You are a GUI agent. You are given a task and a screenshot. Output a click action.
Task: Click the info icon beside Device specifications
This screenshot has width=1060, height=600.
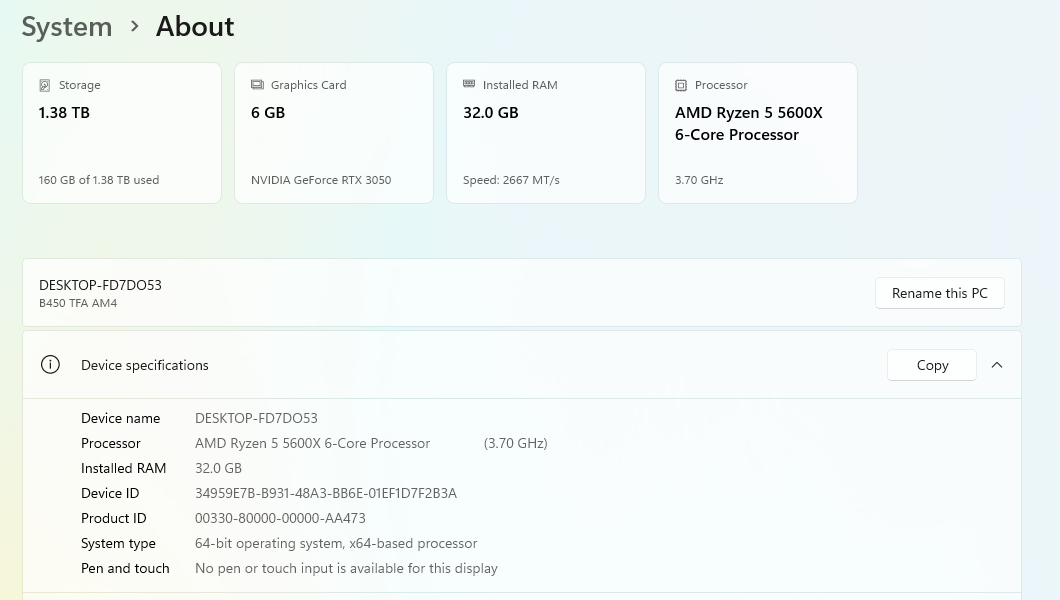point(50,364)
